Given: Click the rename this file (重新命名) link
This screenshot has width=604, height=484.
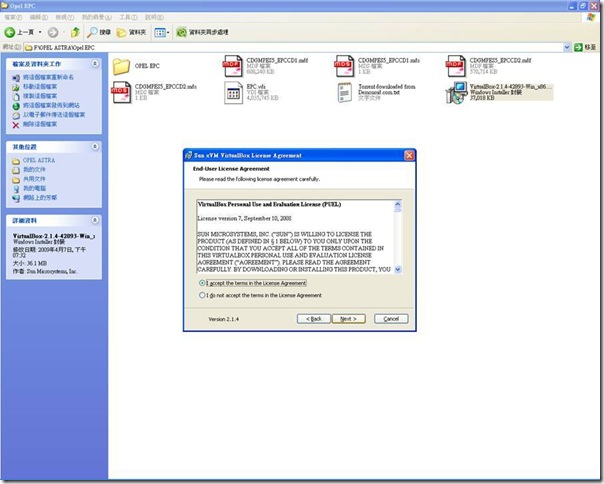Looking at the screenshot, I should [48, 77].
